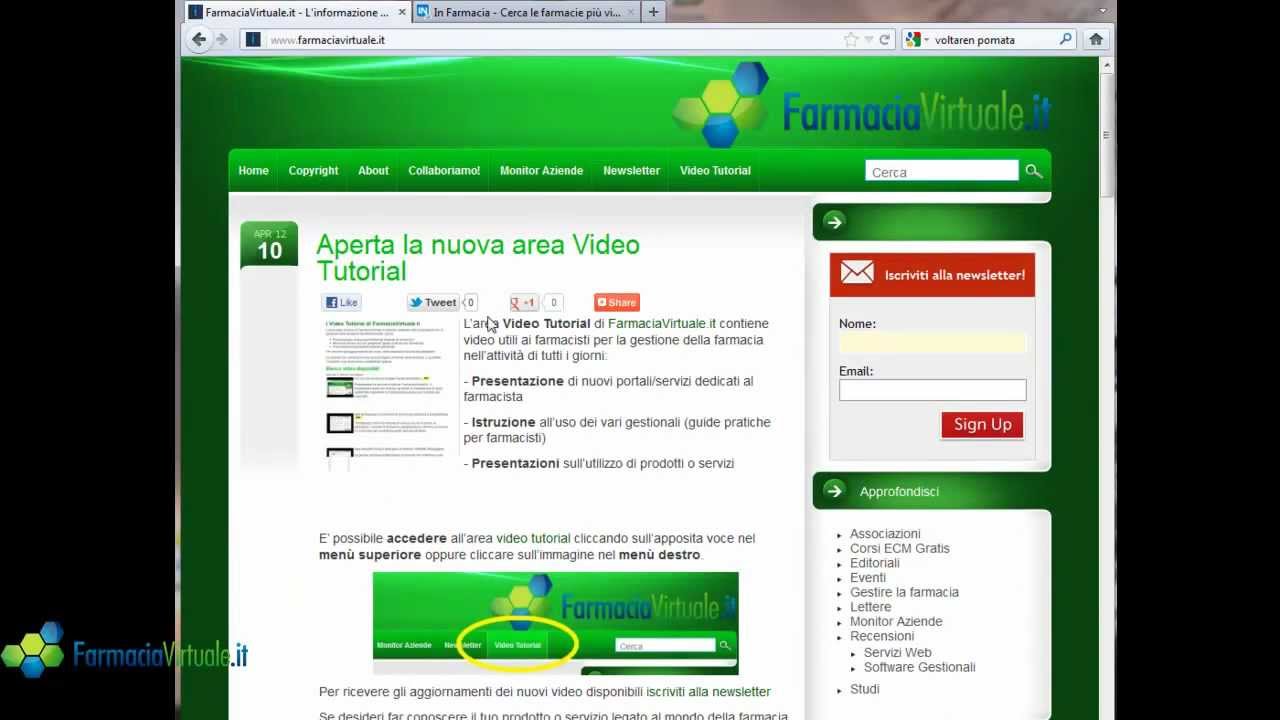
Task: Switch to the In Farmacia tab
Action: 526,12
